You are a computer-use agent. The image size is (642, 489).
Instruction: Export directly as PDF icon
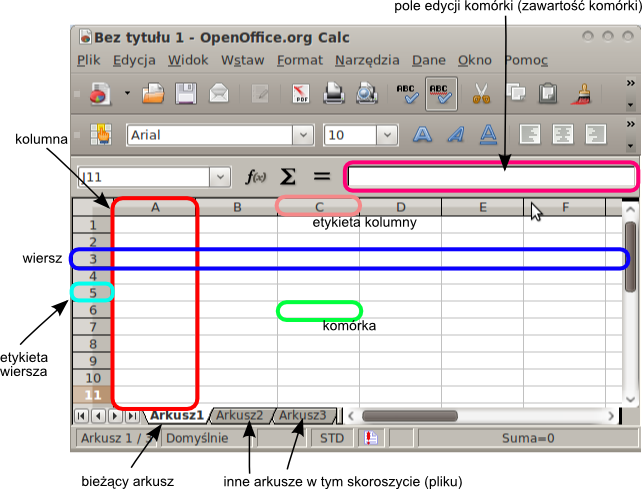(x=301, y=93)
